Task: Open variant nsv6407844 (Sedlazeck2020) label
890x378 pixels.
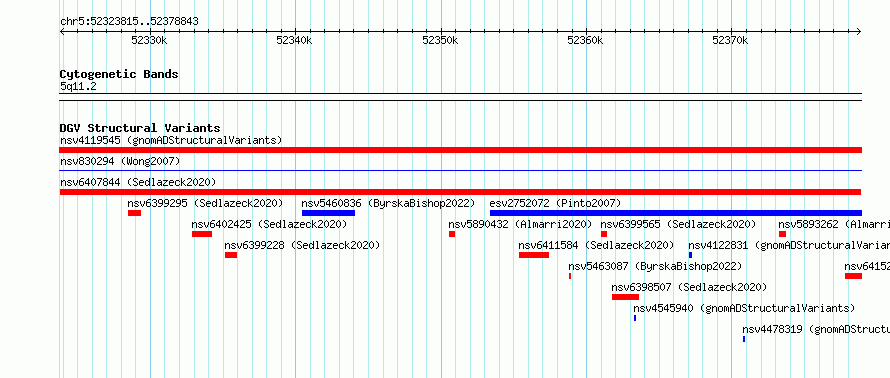Action: 138,182
